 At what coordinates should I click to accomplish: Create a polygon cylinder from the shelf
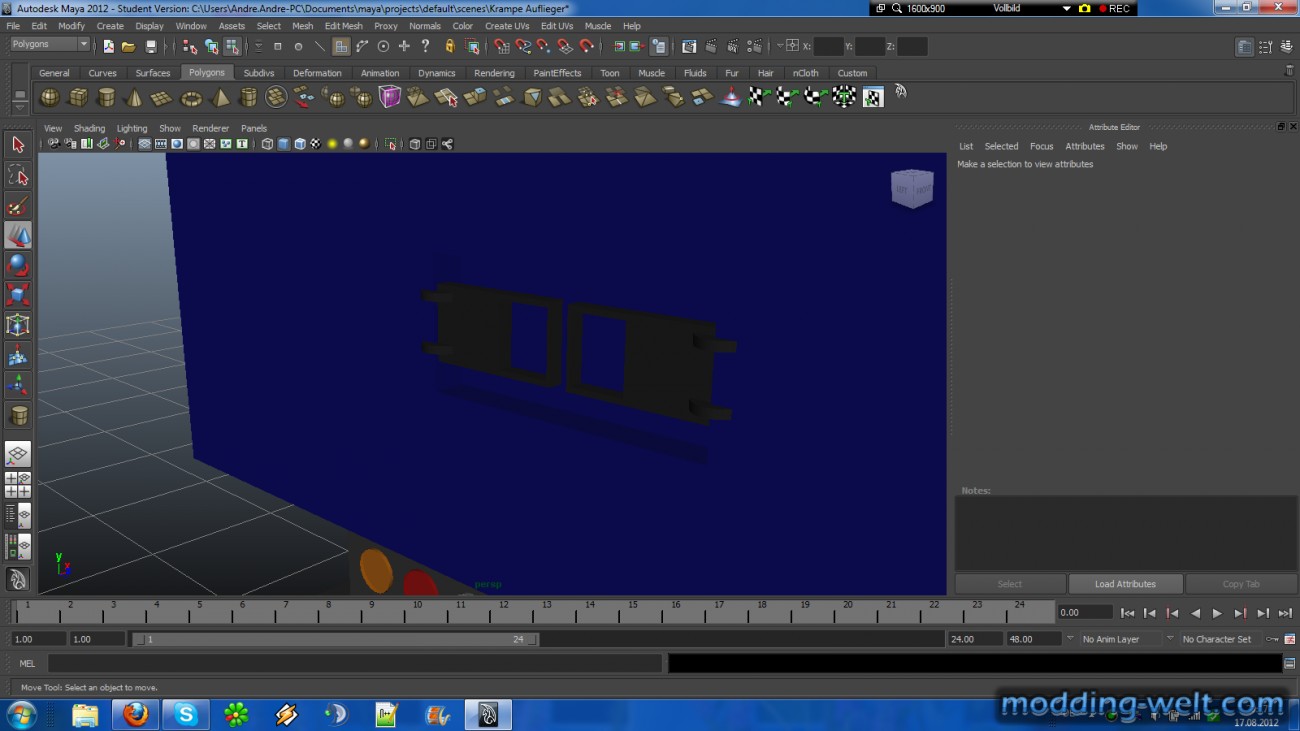[105, 97]
